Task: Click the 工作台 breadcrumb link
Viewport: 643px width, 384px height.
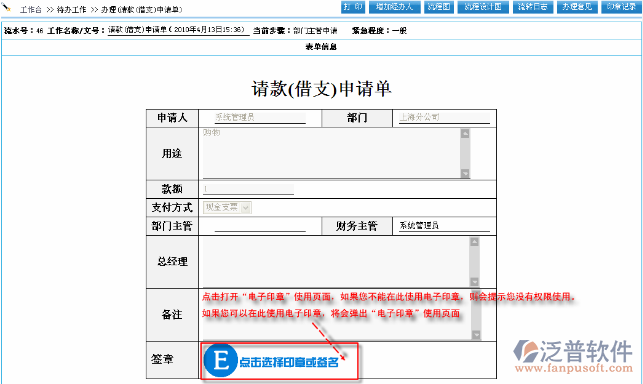Action: pos(31,9)
